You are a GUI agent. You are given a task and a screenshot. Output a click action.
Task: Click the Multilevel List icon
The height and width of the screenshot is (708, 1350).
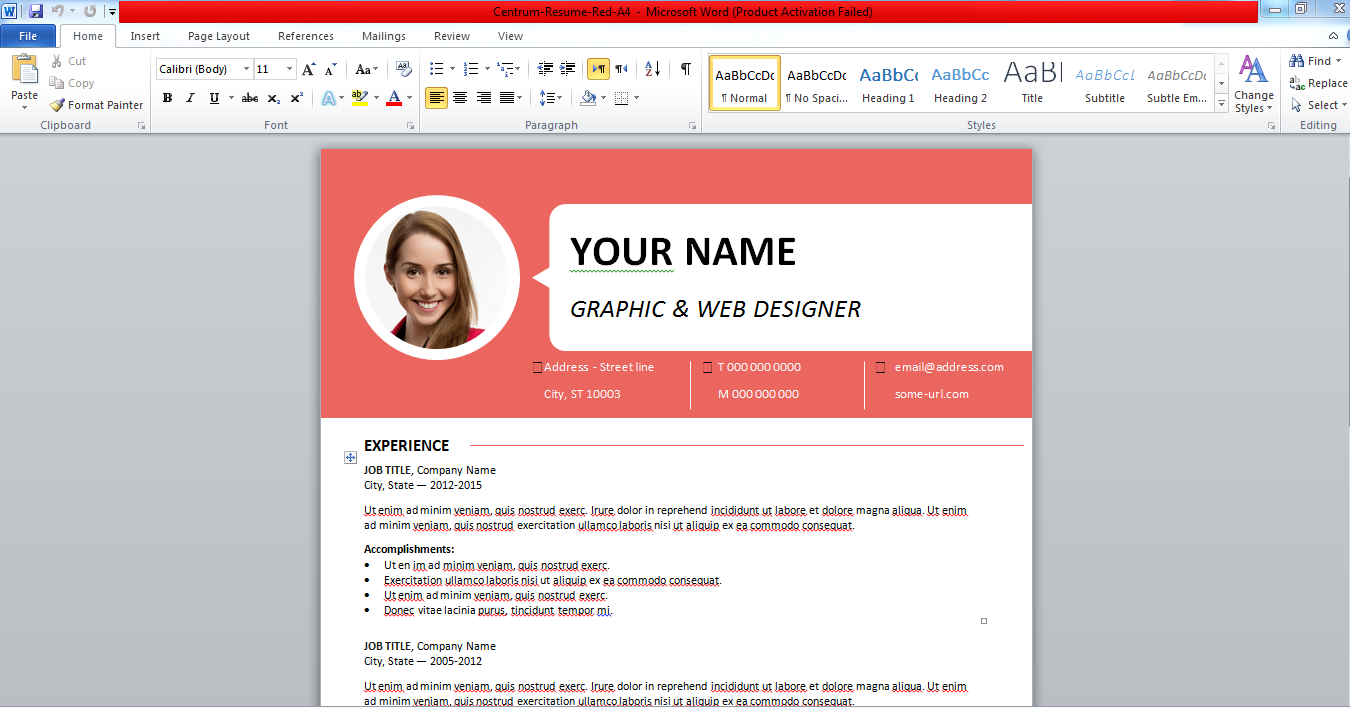(505, 69)
